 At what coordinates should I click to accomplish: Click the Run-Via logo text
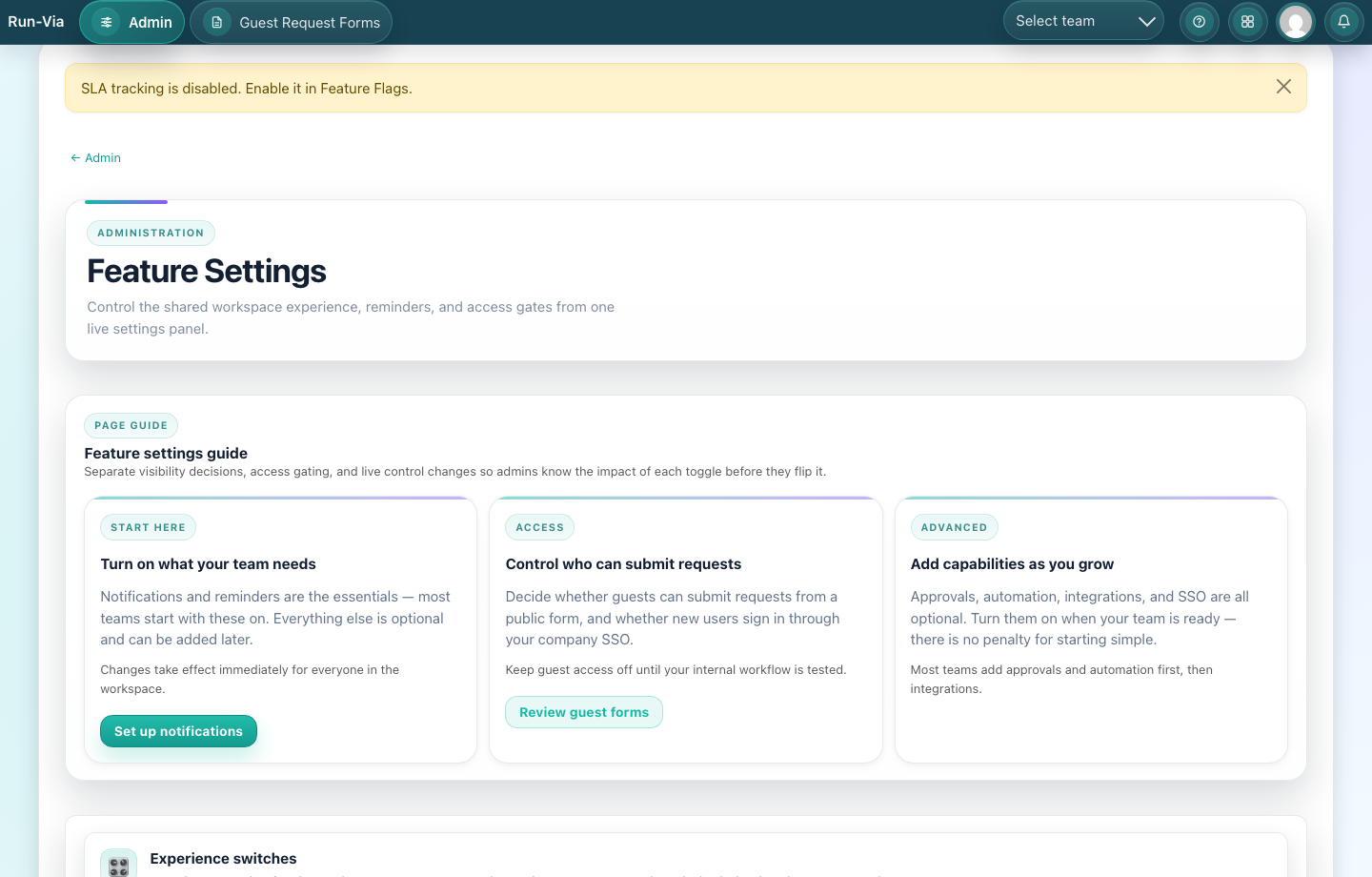click(x=36, y=22)
